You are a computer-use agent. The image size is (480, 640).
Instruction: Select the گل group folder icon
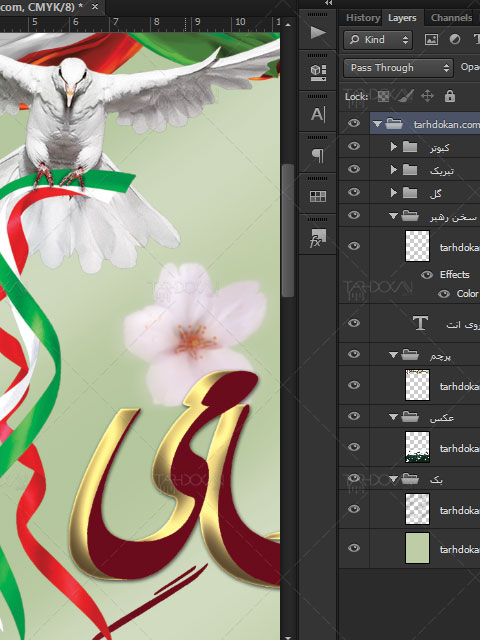[x=410, y=192]
